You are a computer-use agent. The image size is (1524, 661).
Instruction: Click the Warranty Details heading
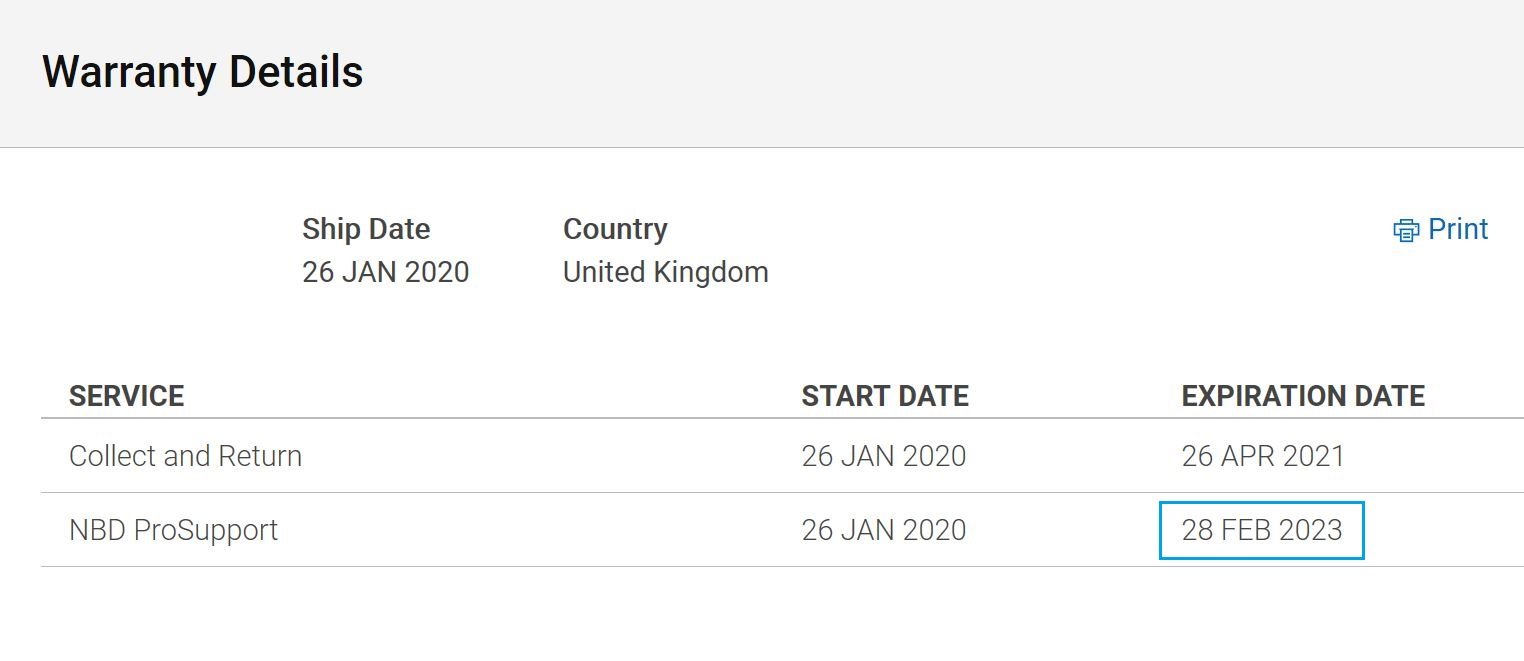click(x=202, y=72)
